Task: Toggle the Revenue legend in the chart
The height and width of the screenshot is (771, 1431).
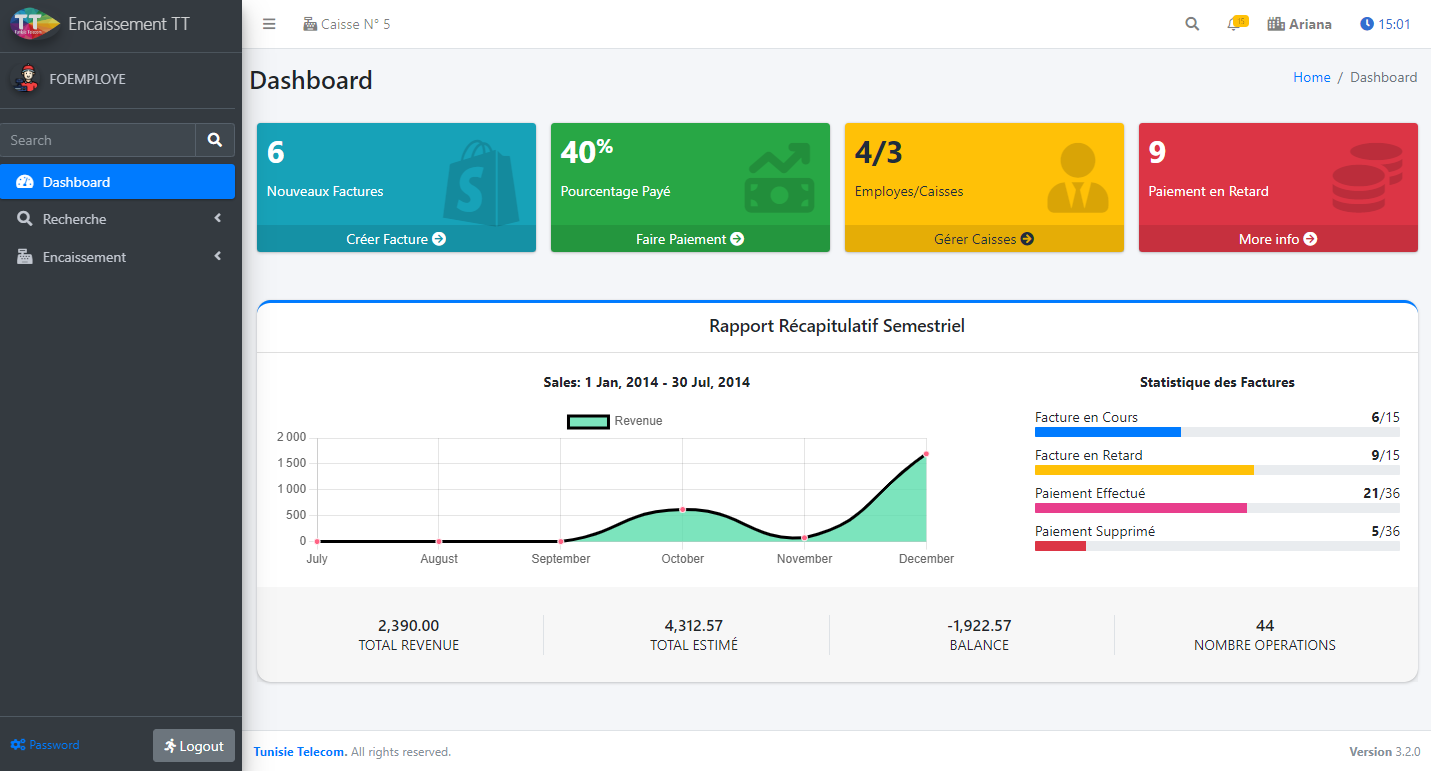Action: coord(614,421)
